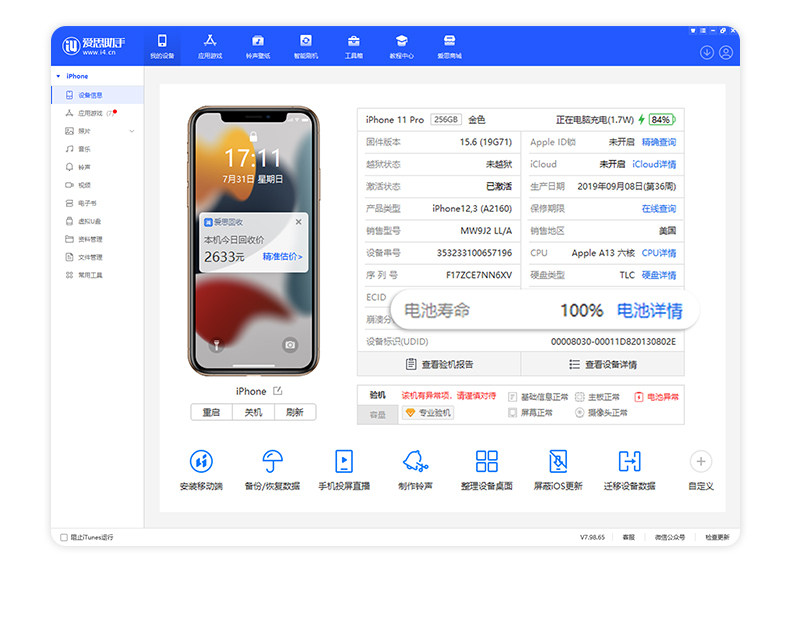Select 视频 videos in the sidebar
The width and height of the screenshot is (790, 630).
pyautogui.click(x=97, y=185)
